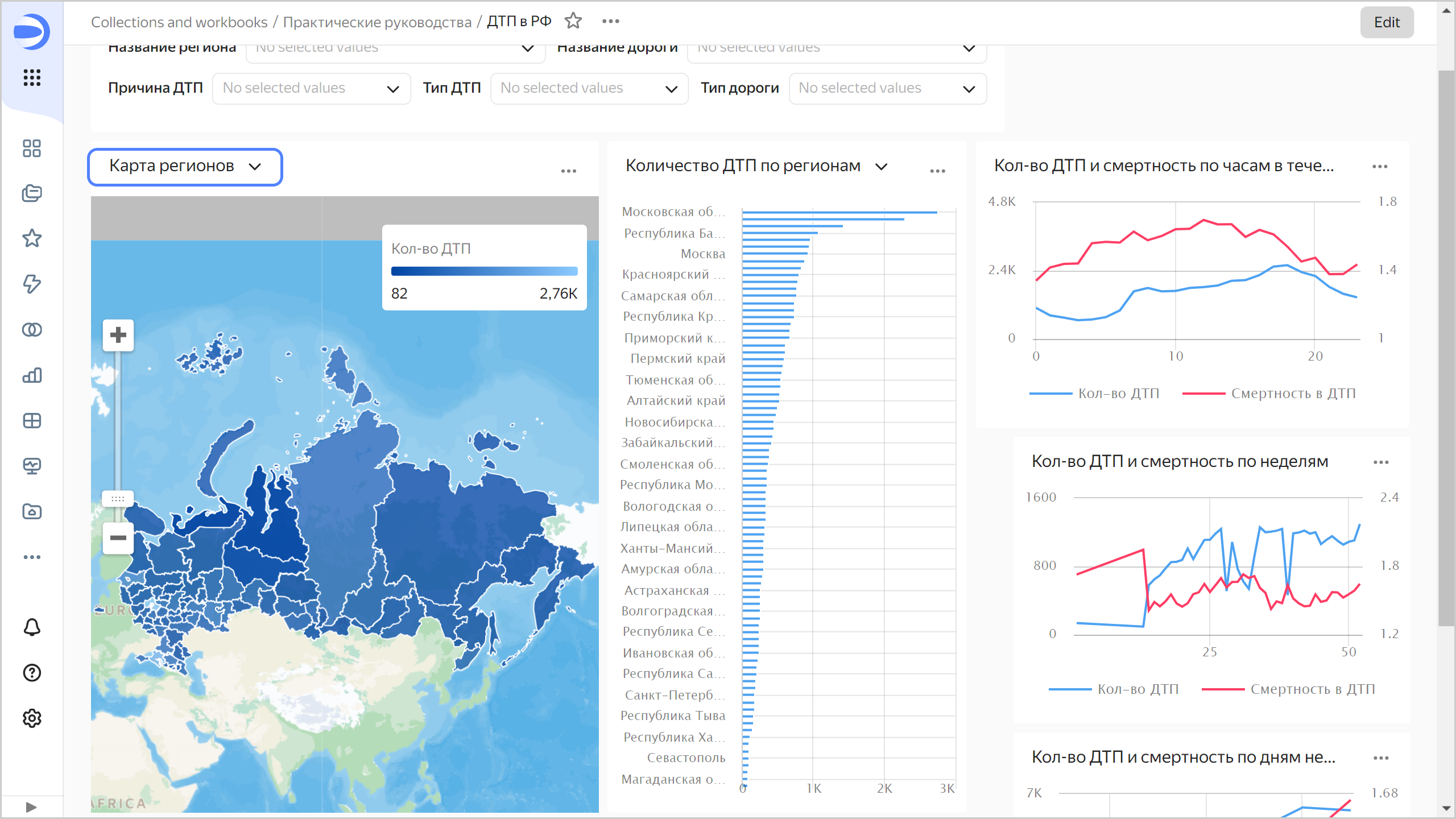Expand the Причина ДТП selector
1456x819 pixels.
coord(311,88)
